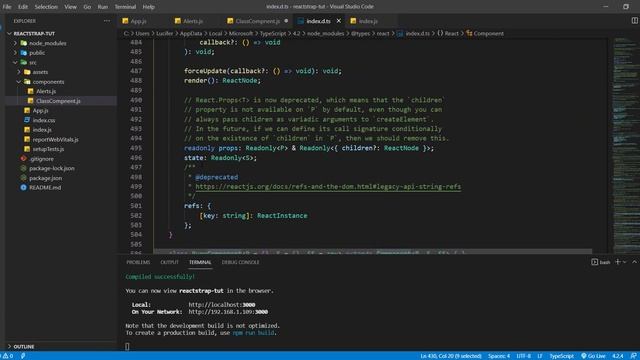Screen dimensions: 640x360
Task: Switch to the index.js editor tab
Action: [x=368, y=21]
